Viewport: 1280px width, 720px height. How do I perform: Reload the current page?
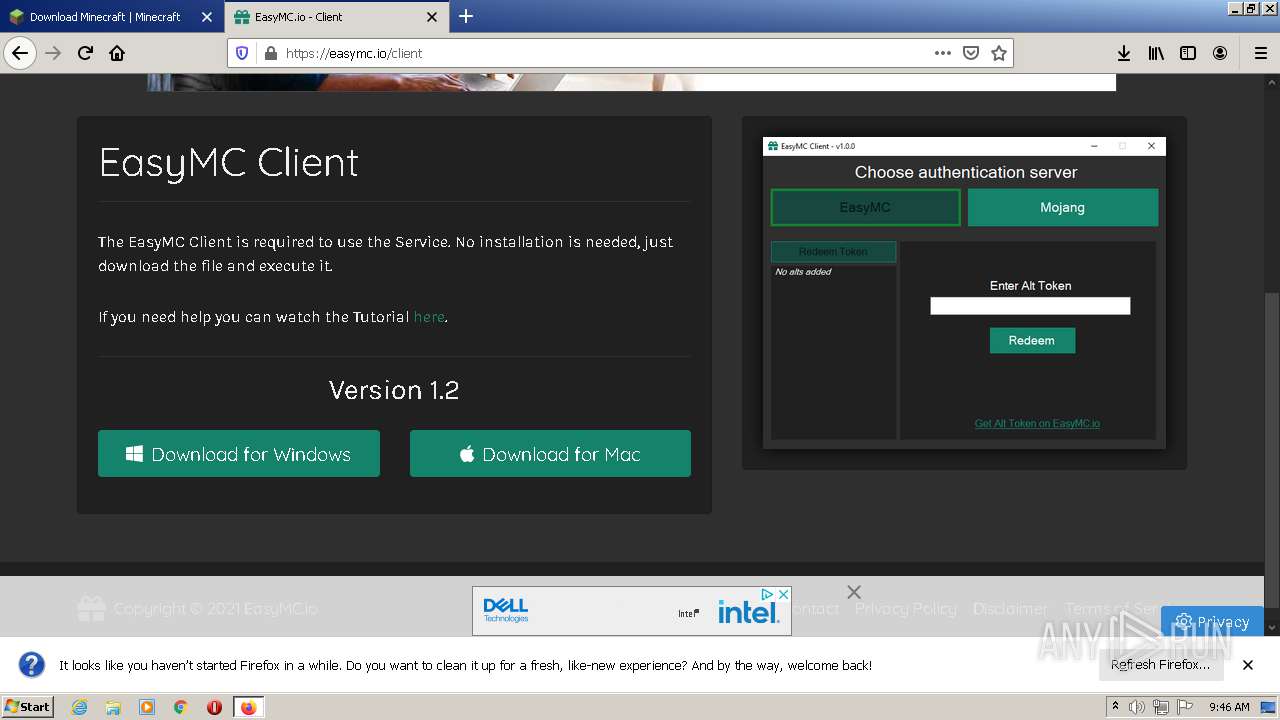85,53
